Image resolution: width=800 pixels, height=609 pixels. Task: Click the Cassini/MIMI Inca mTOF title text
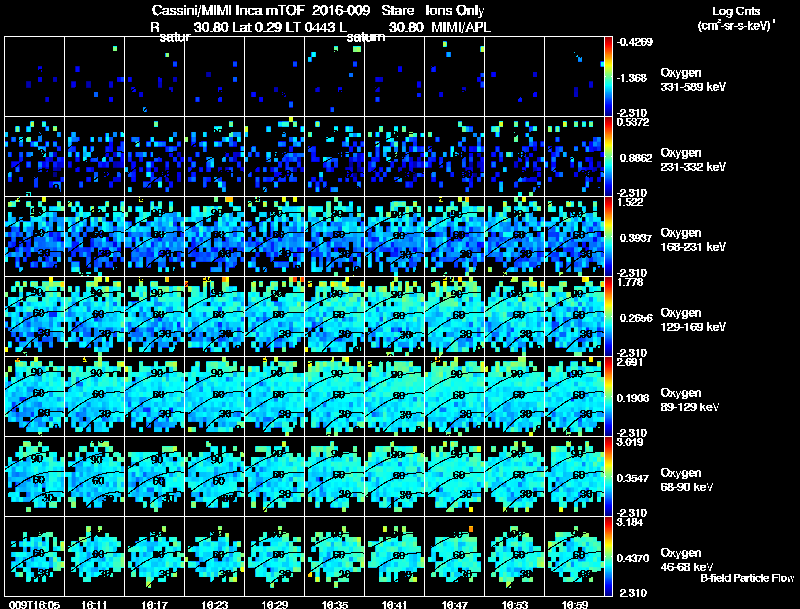(228, 10)
